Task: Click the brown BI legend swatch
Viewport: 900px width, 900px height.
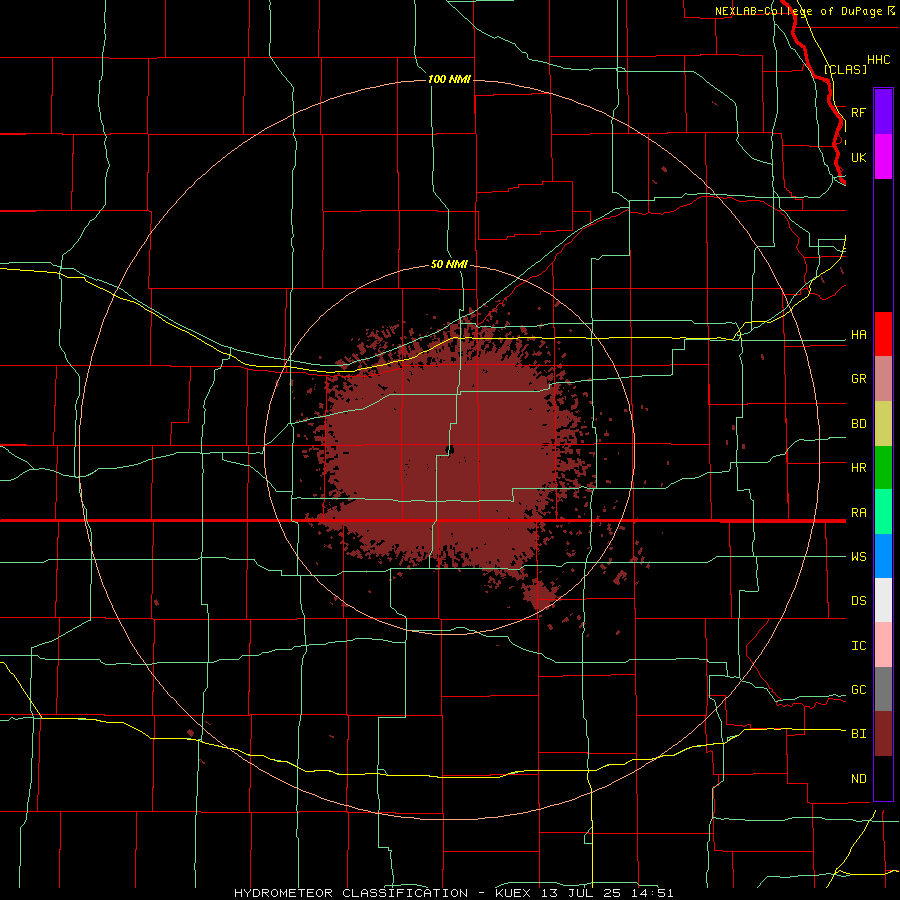Action: pyautogui.click(x=883, y=734)
